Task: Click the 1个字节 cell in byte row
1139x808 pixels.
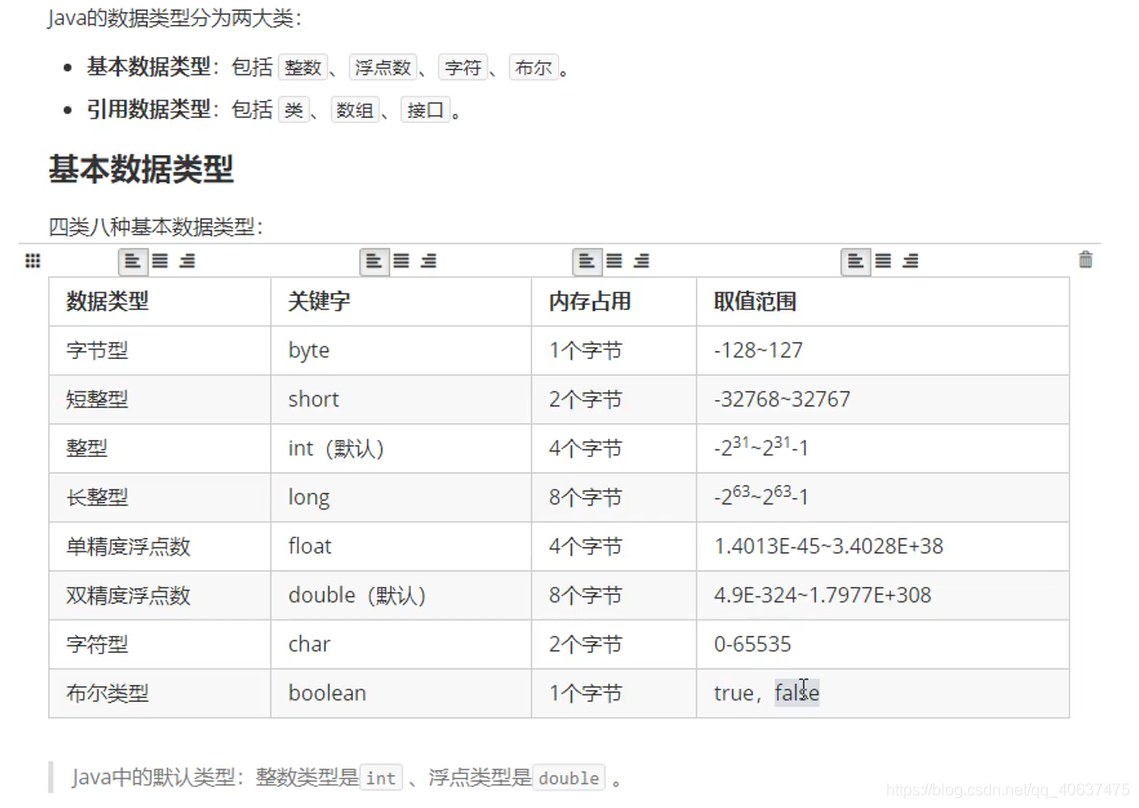Action: coord(614,350)
